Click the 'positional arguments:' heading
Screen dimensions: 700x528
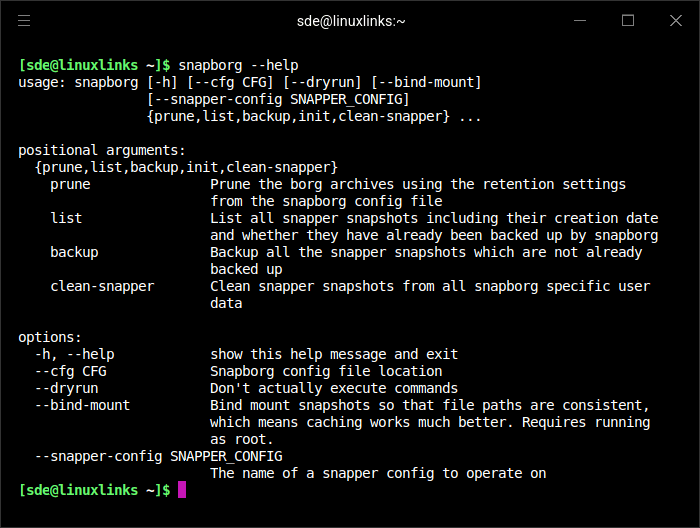102,150
